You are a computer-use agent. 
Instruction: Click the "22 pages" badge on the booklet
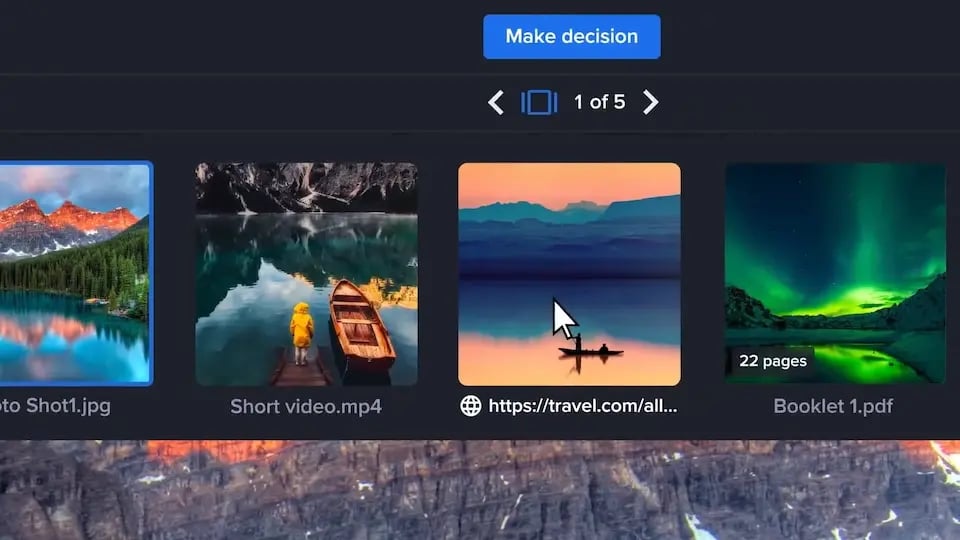coord(772,361)
